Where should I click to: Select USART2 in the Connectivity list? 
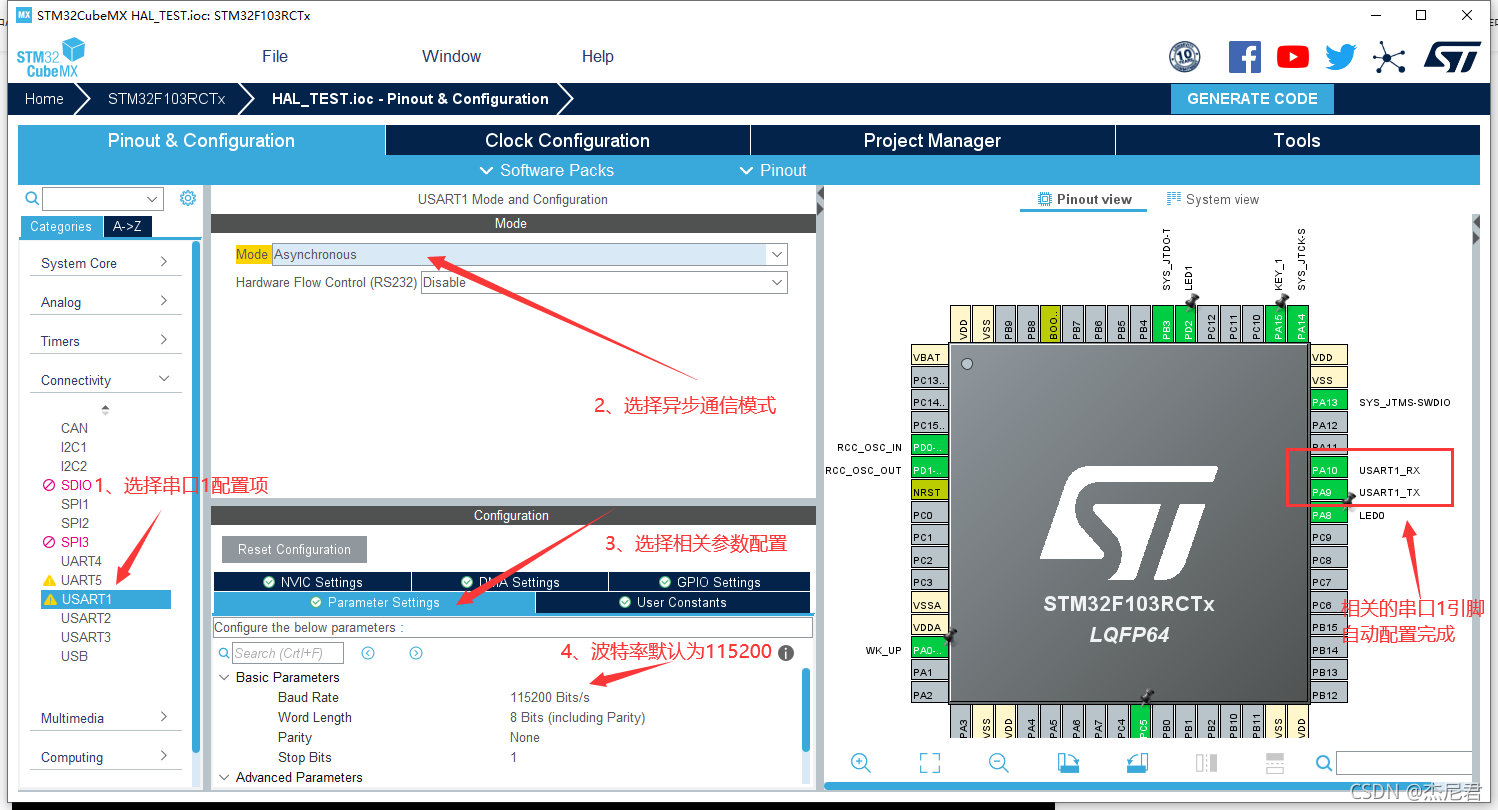pos(86,618)
